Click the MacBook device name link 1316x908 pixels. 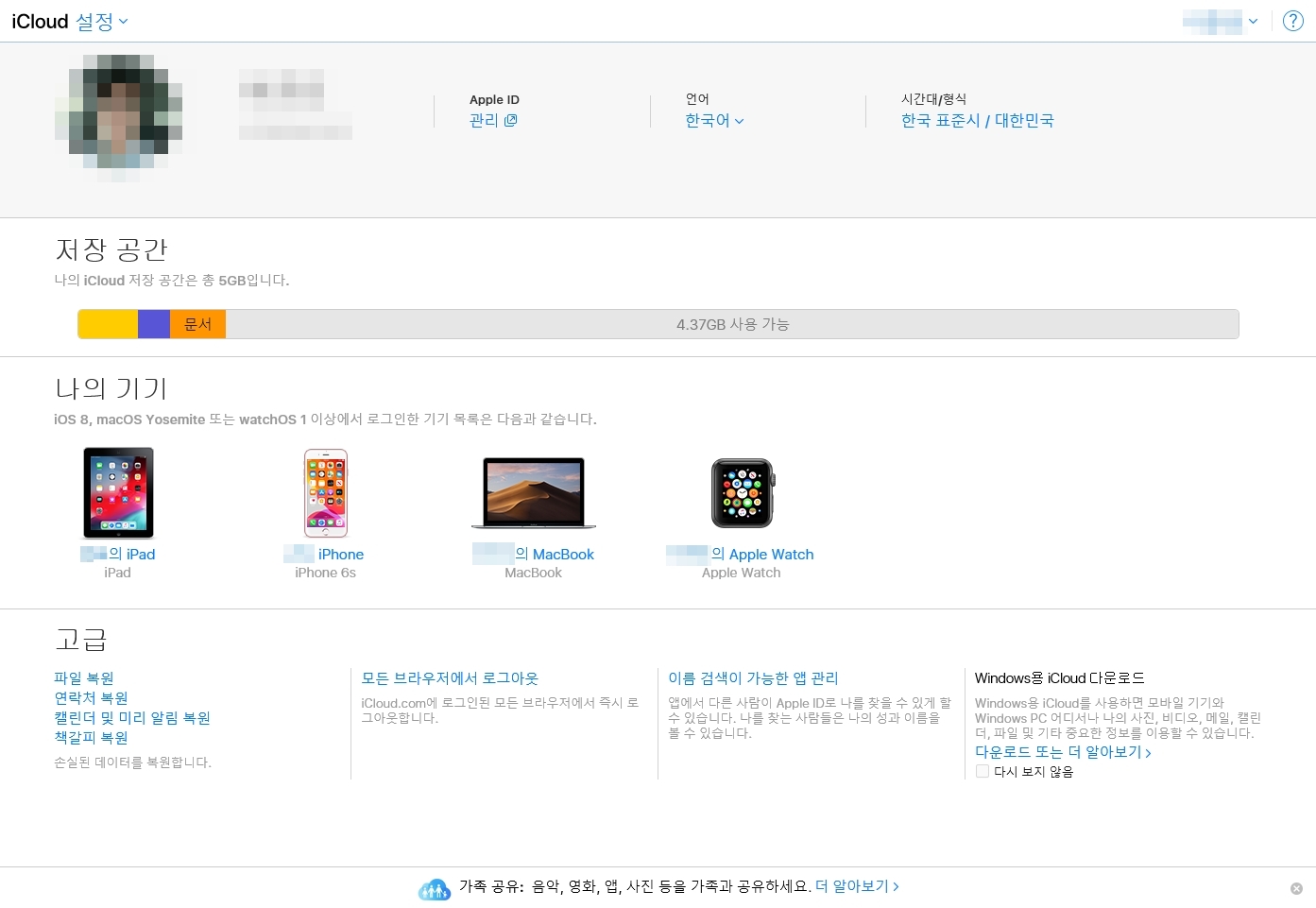pos(534,555)
